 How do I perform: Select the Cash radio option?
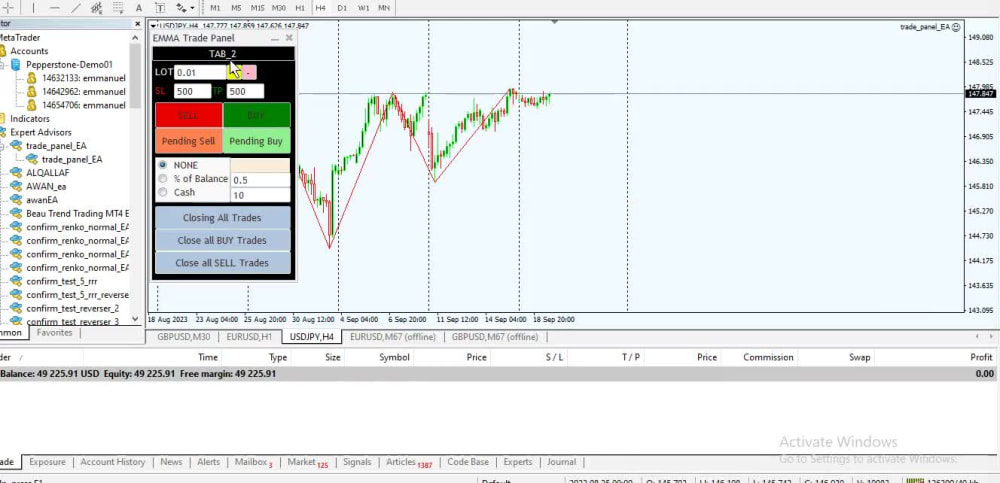tap(163, 192)
